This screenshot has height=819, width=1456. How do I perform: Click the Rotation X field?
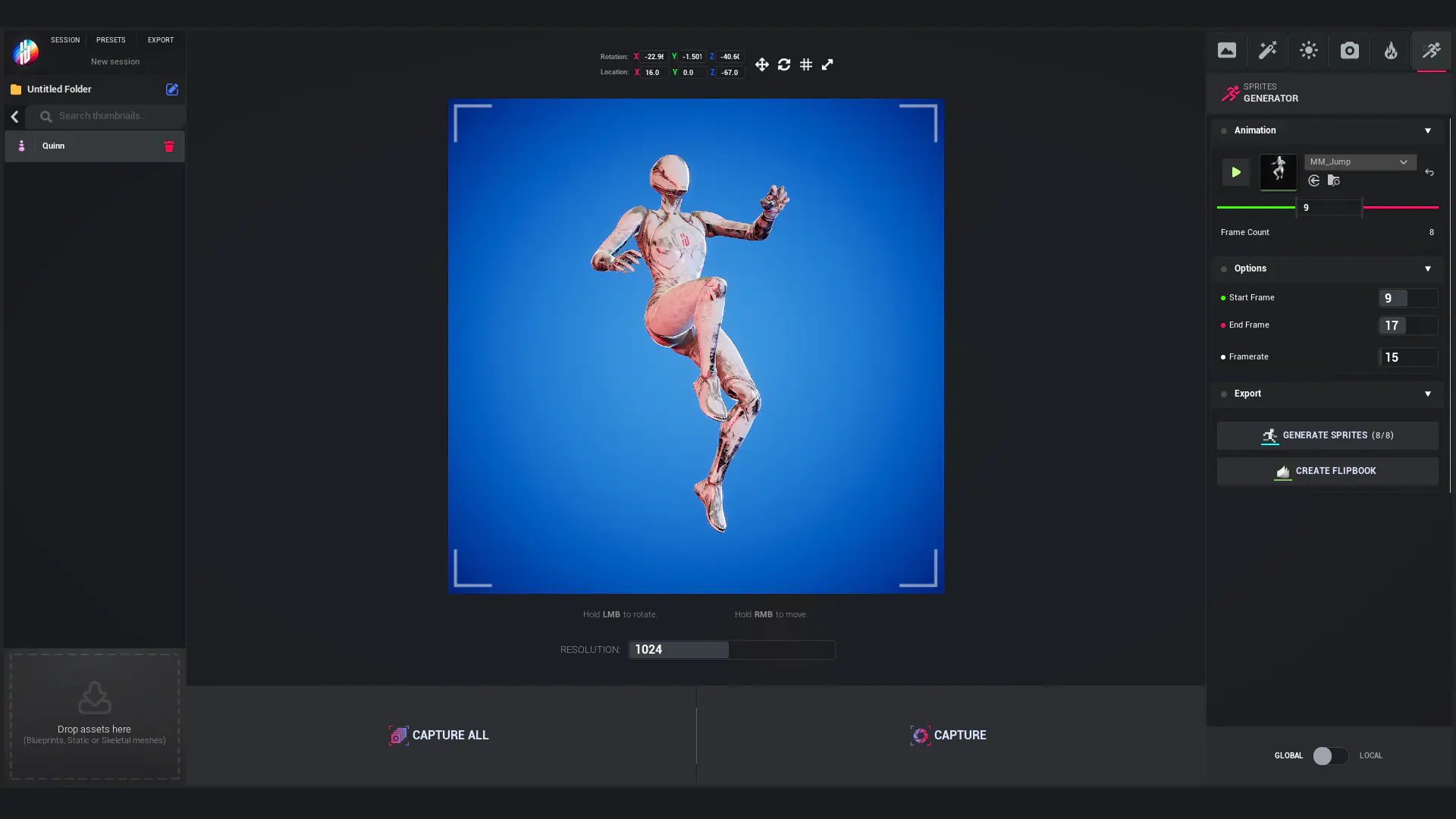pos(654,57)
